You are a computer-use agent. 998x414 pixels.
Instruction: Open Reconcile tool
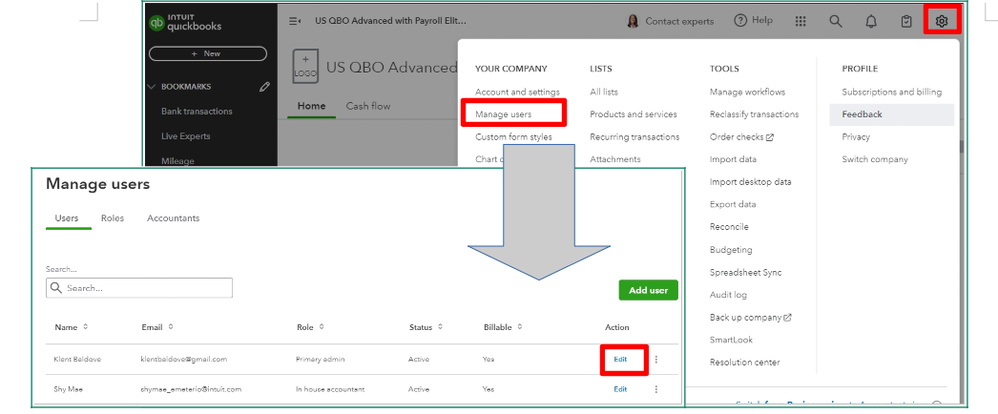click(729, 226)
